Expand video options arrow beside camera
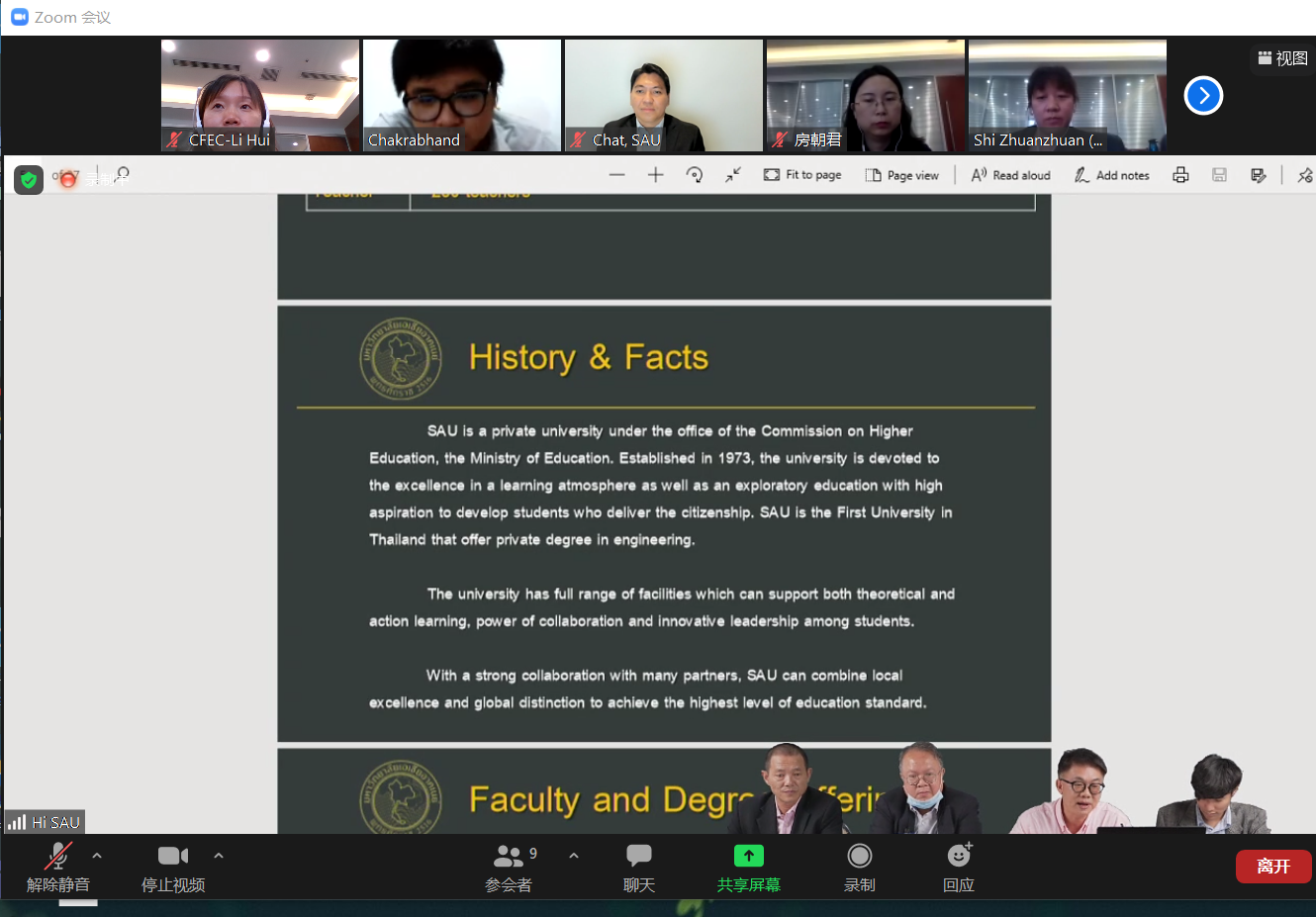Image resolution: width=1316 pixels, height=917 pixels. [219, 856]
